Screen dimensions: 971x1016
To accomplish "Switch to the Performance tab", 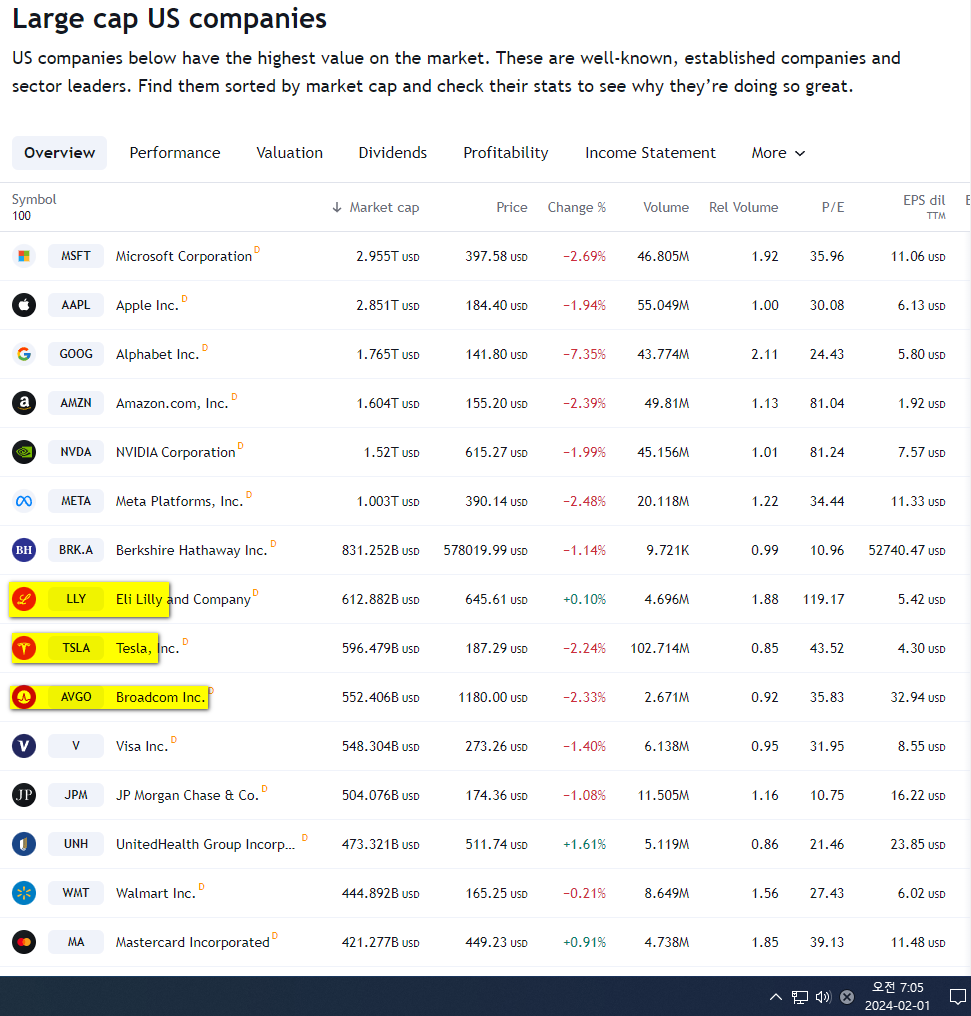I will (175, 153).
